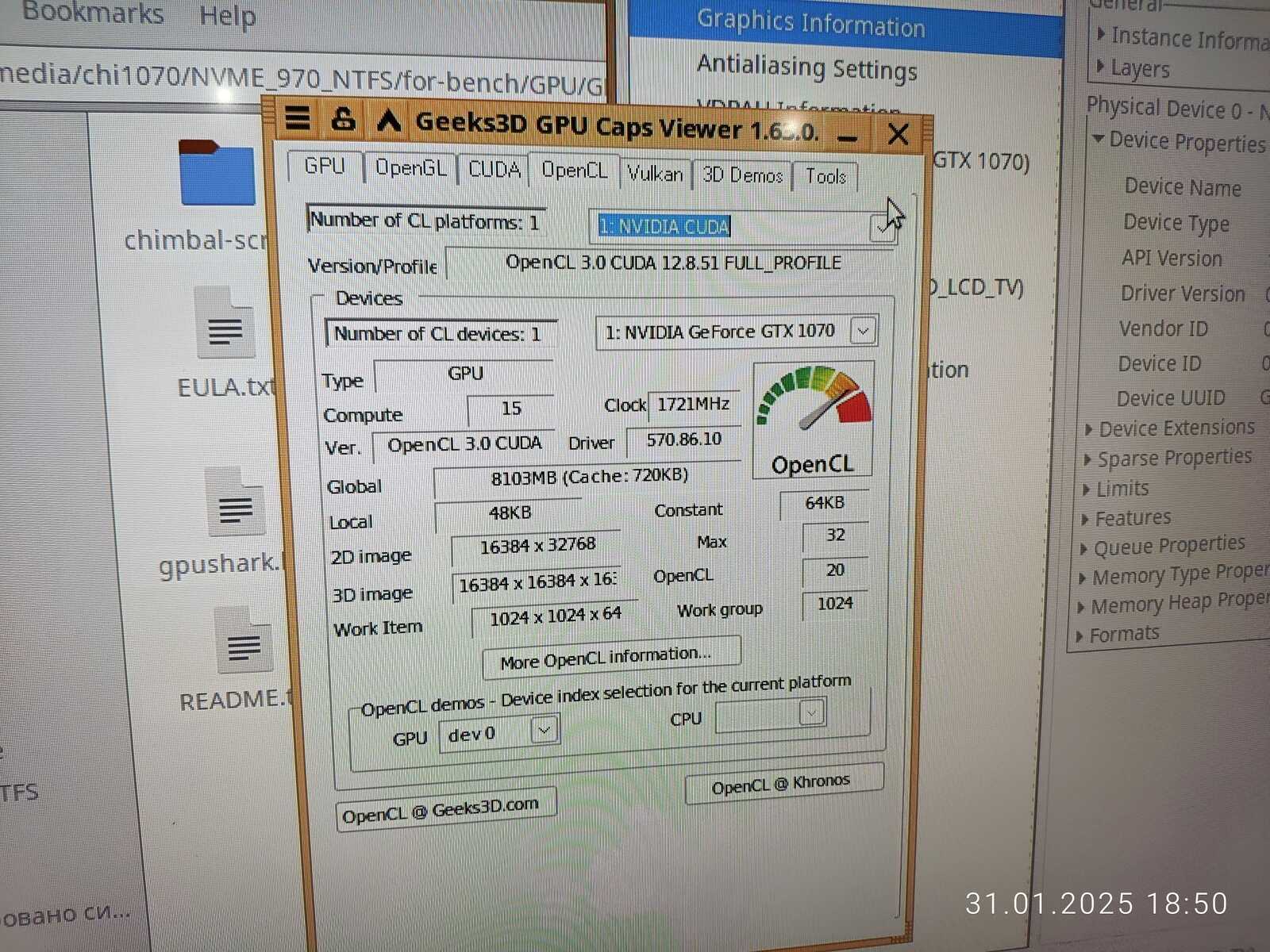Expand the Queue Properties node
The image size is (1270, 952).
click(x=1083, y=549)
